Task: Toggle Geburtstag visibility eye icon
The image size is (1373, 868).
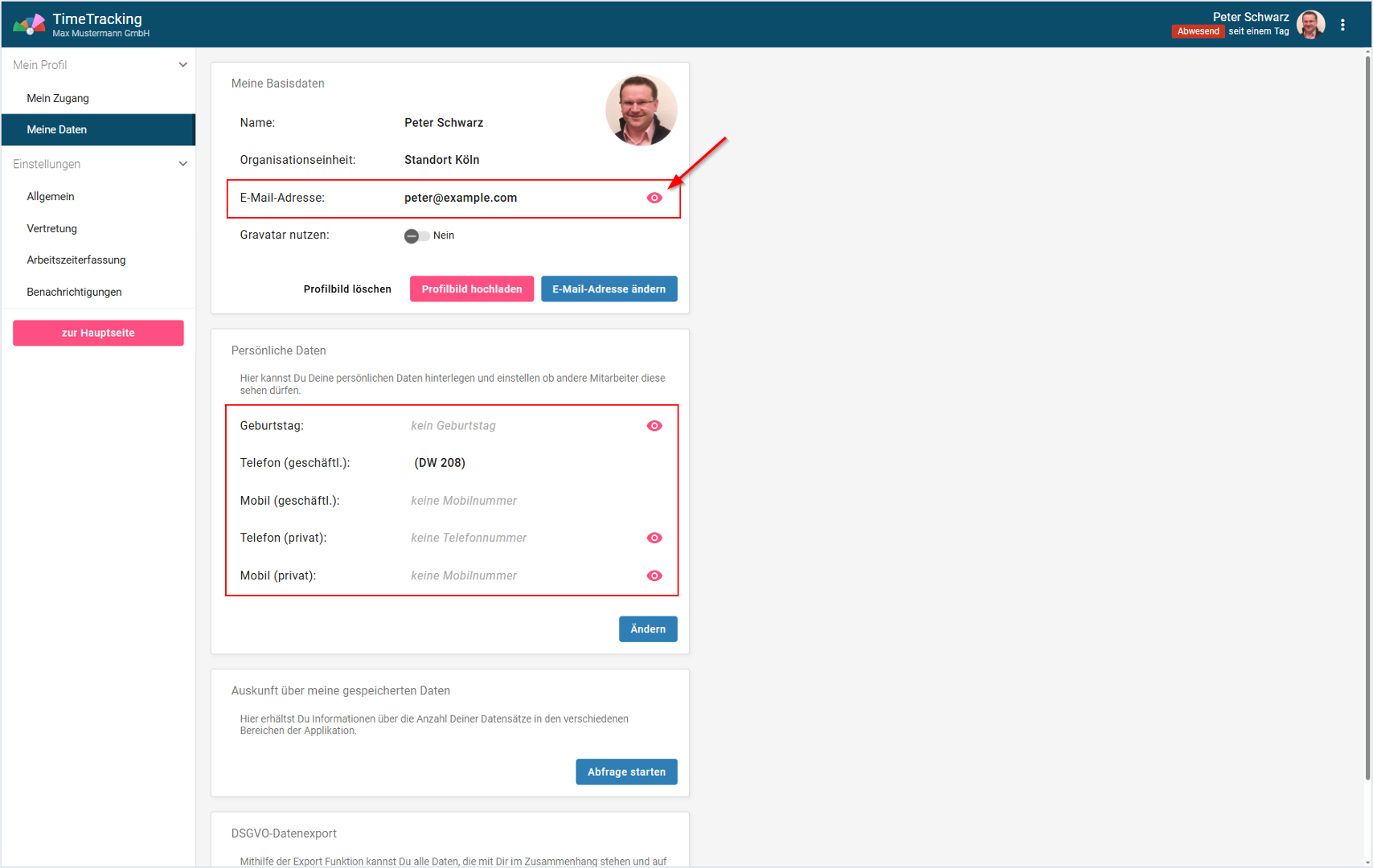Action: (654, 426)
